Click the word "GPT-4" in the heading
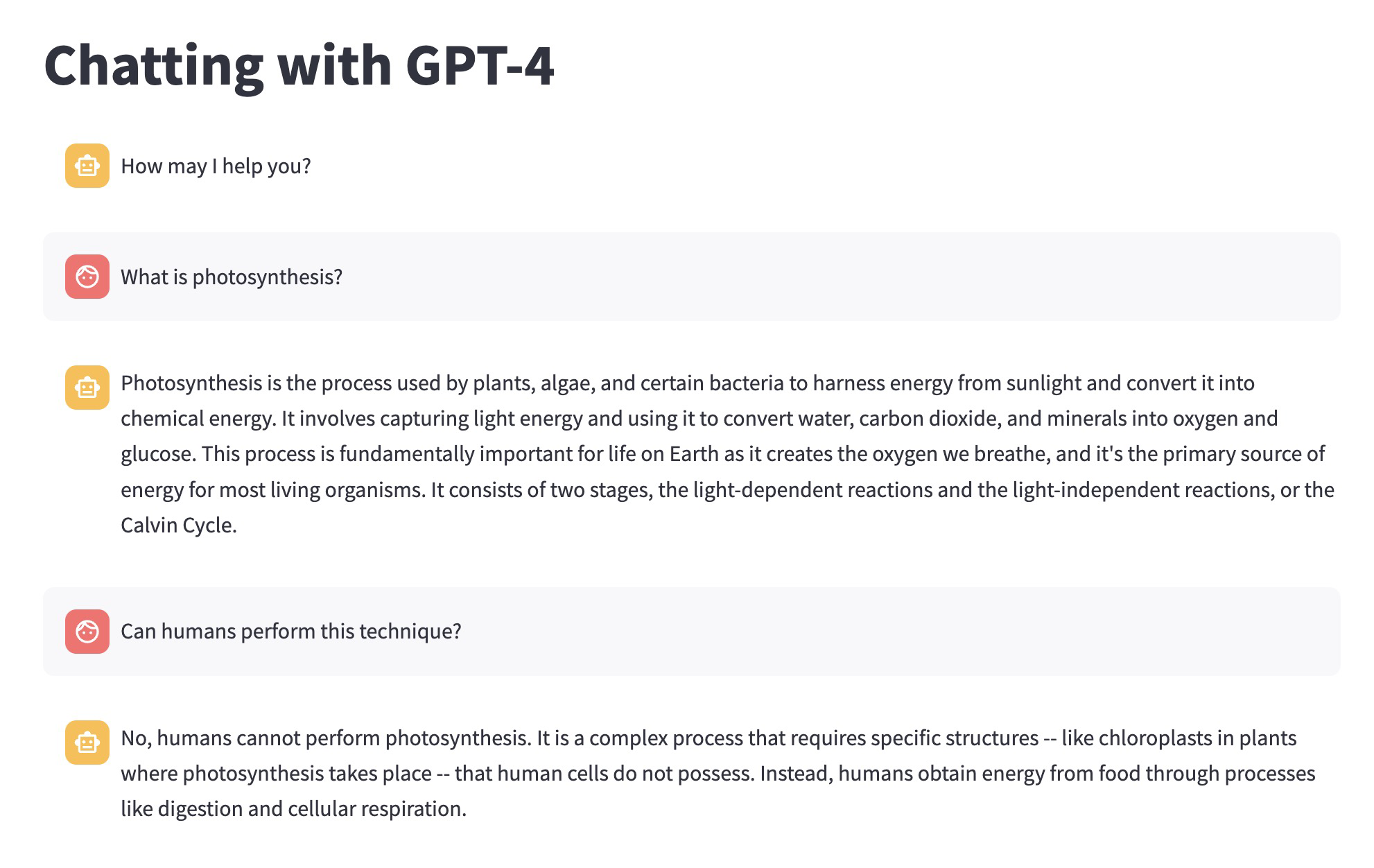 coord(480,66)
